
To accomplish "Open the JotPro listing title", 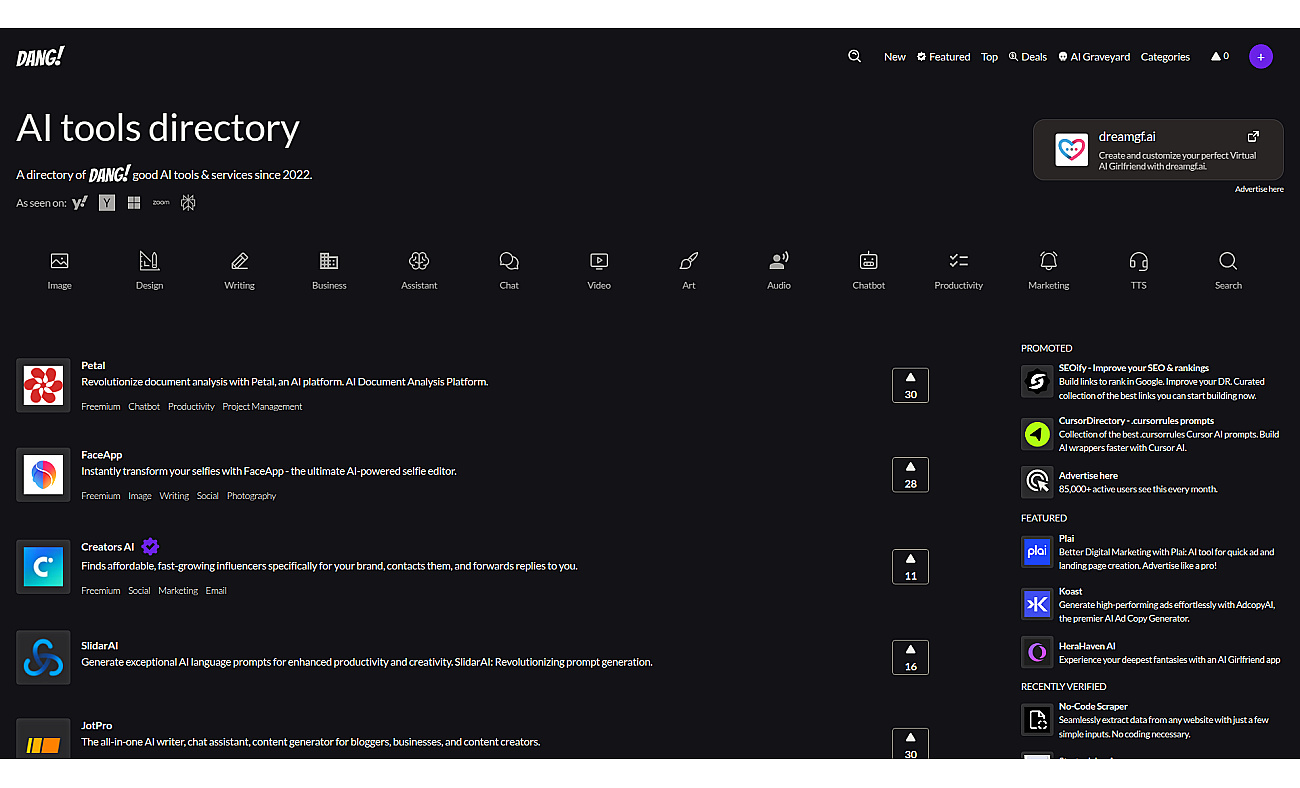I will click(96, 725).
